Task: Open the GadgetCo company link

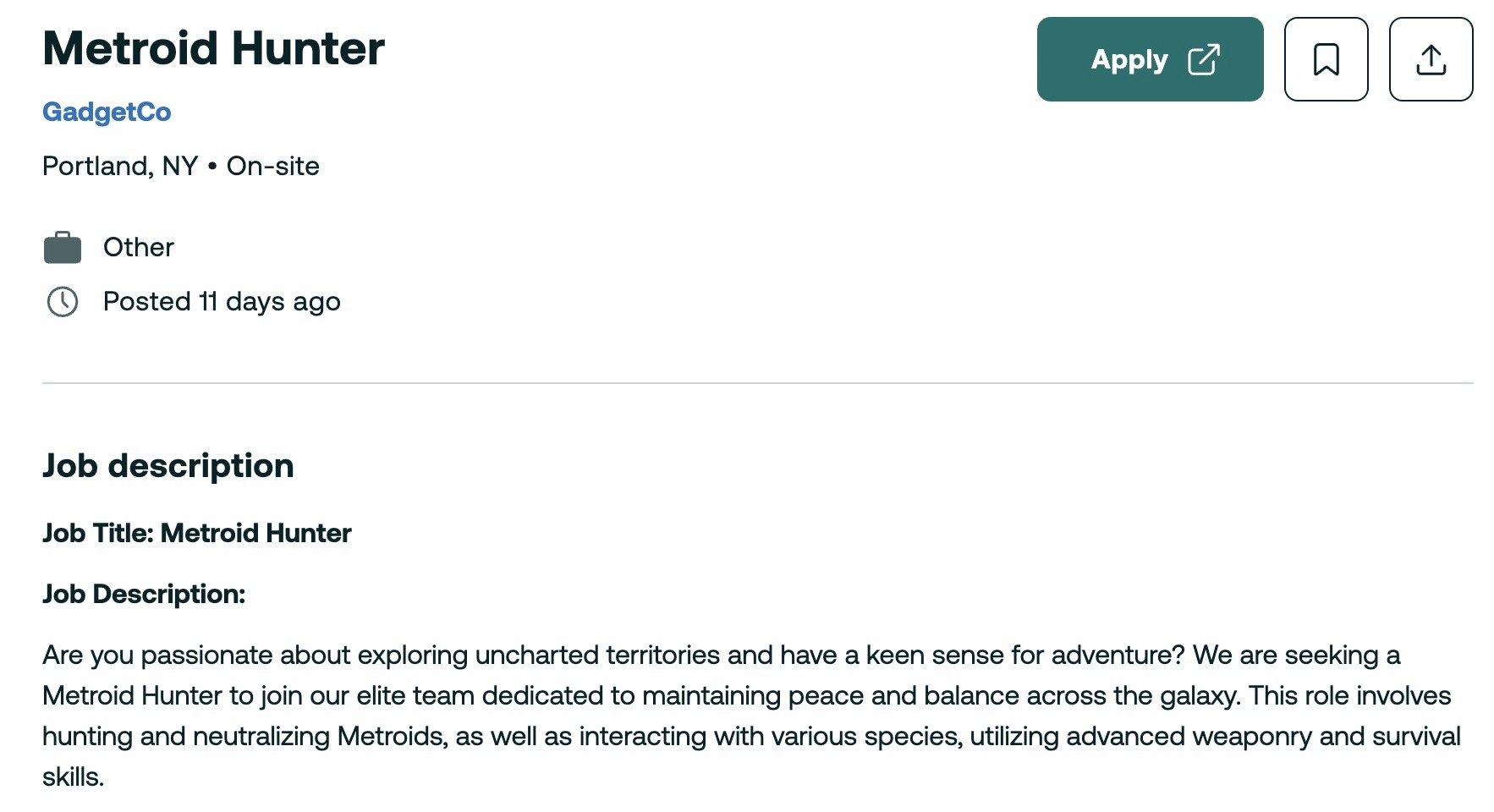Action: coord(107,112)
